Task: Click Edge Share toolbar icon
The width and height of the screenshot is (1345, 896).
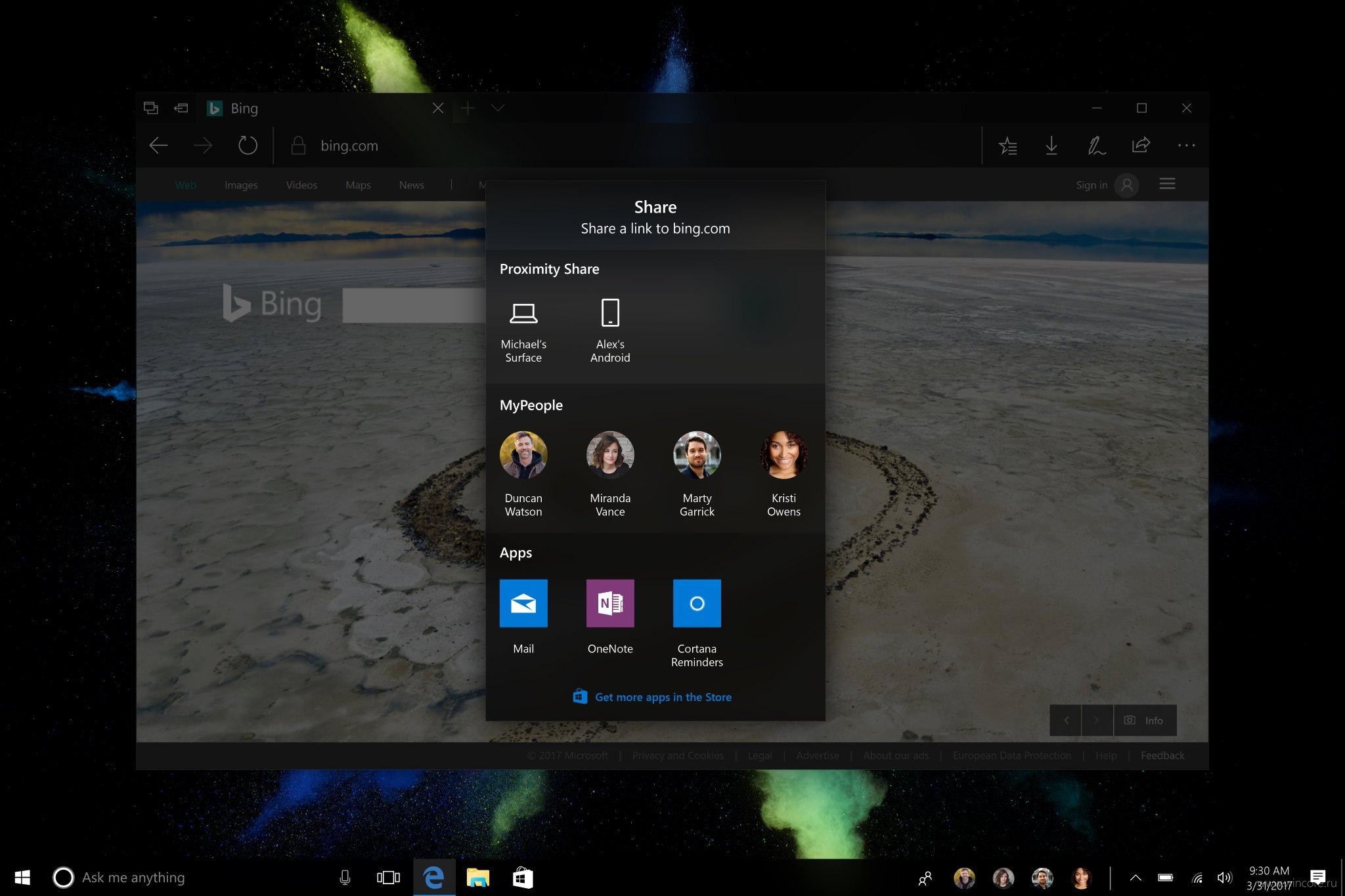Action: [x=1141, y=144]
